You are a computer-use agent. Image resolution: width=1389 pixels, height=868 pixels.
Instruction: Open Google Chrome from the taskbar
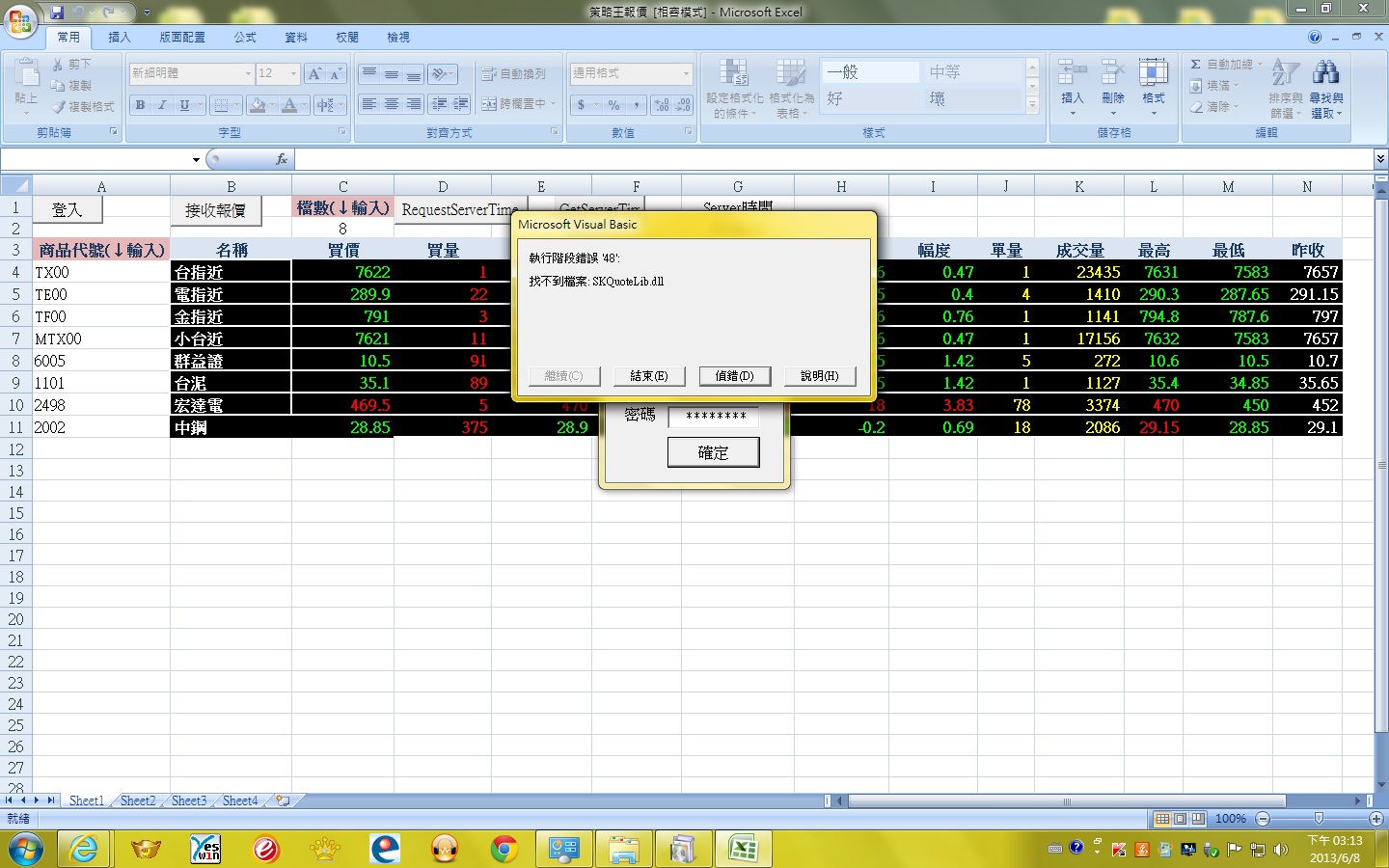tap(504, 849)
